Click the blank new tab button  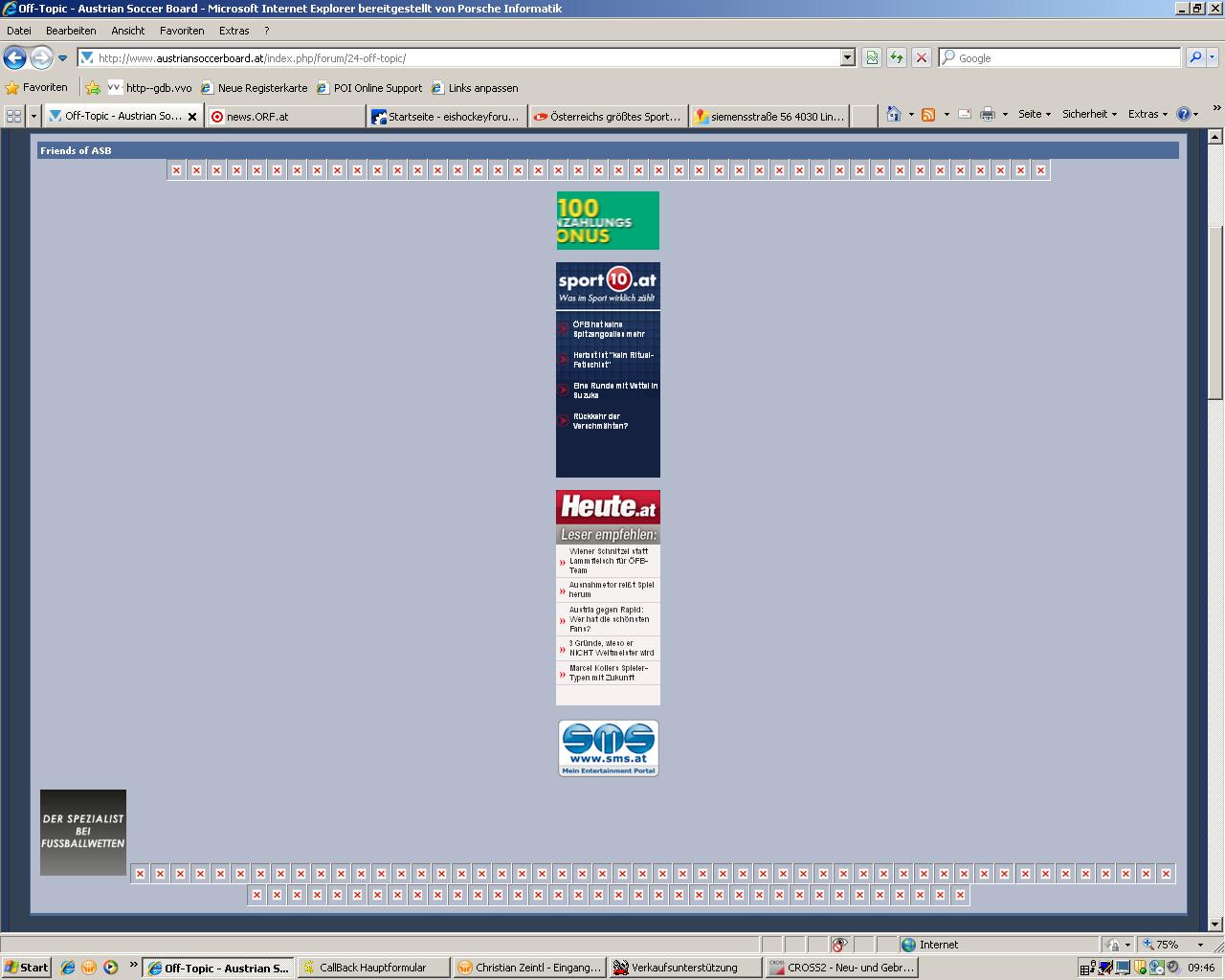point(864,116)
